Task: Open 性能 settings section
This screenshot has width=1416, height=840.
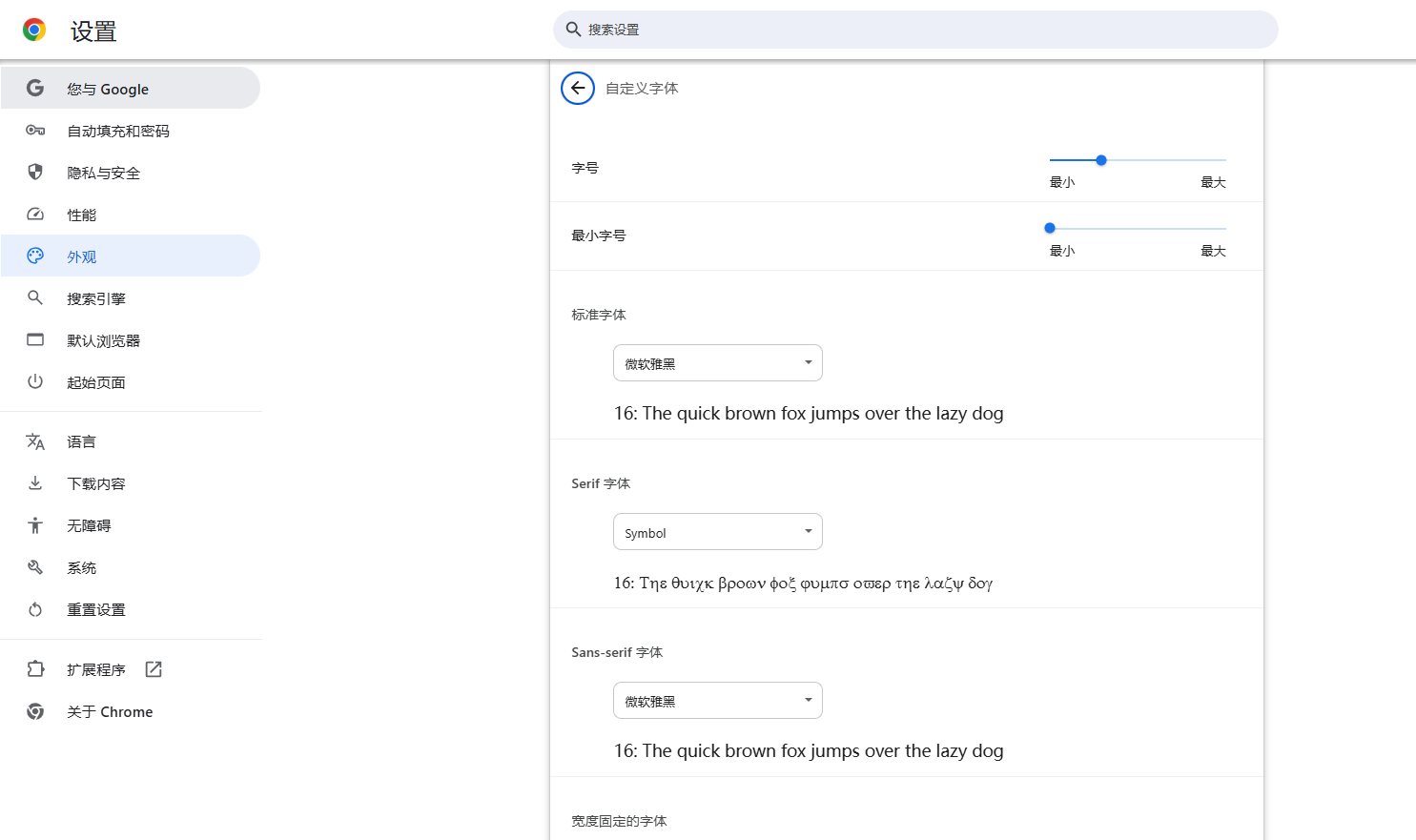Action: [x=131, y=215]
